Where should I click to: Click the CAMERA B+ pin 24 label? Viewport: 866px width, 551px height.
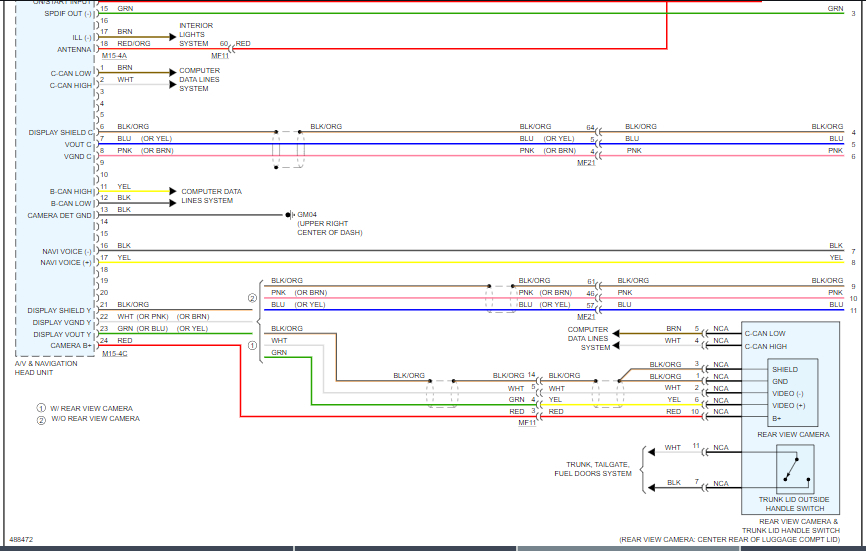click(71, 346)
